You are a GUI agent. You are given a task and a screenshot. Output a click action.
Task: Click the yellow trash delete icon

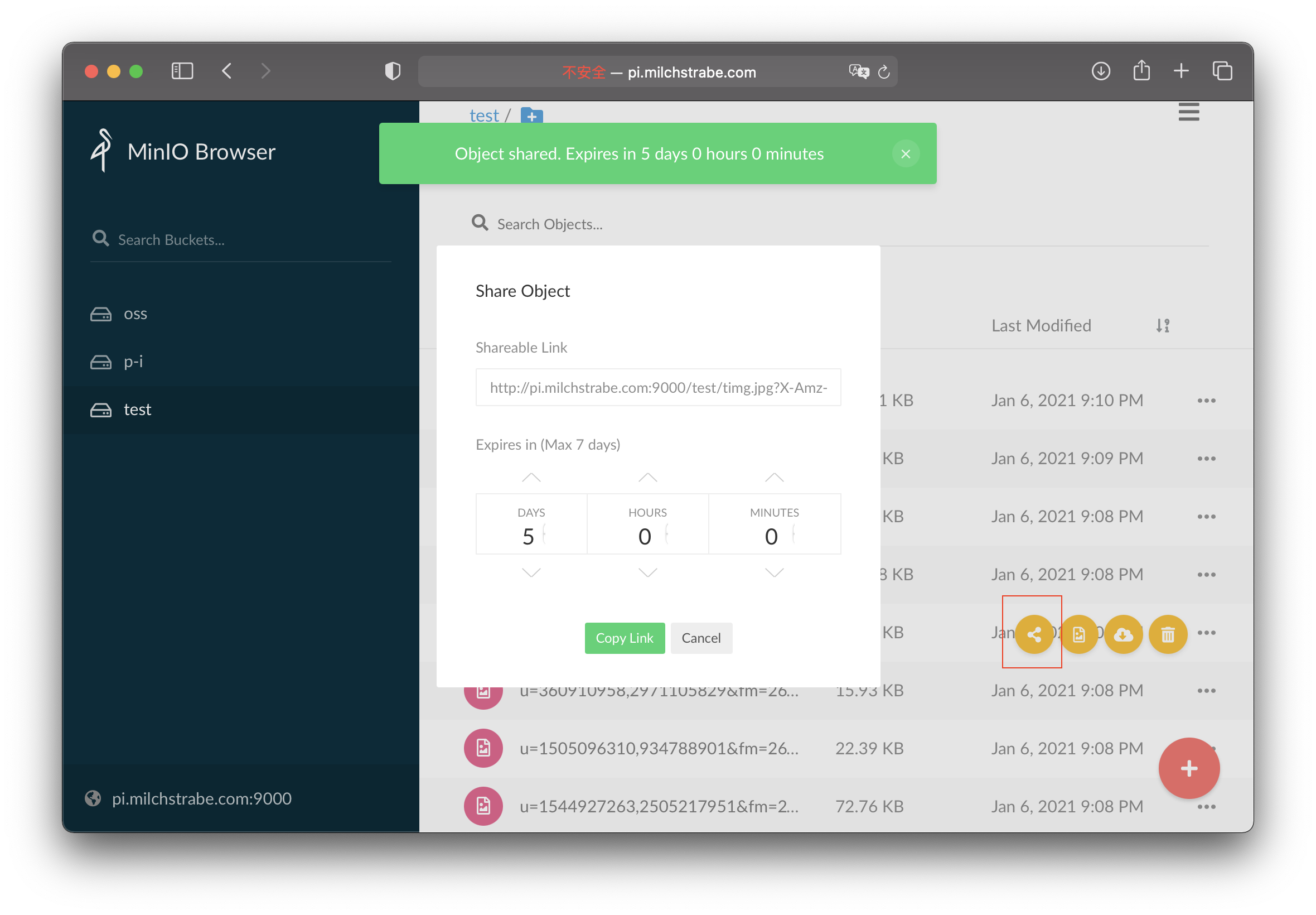(1168, 634)
